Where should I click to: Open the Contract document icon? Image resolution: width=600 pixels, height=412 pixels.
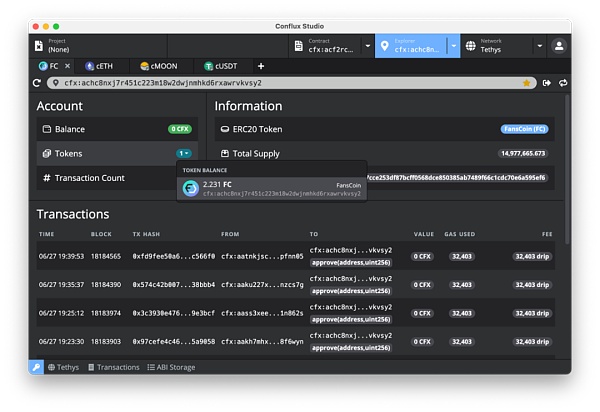pyautogui.click(x=298, y=46)
